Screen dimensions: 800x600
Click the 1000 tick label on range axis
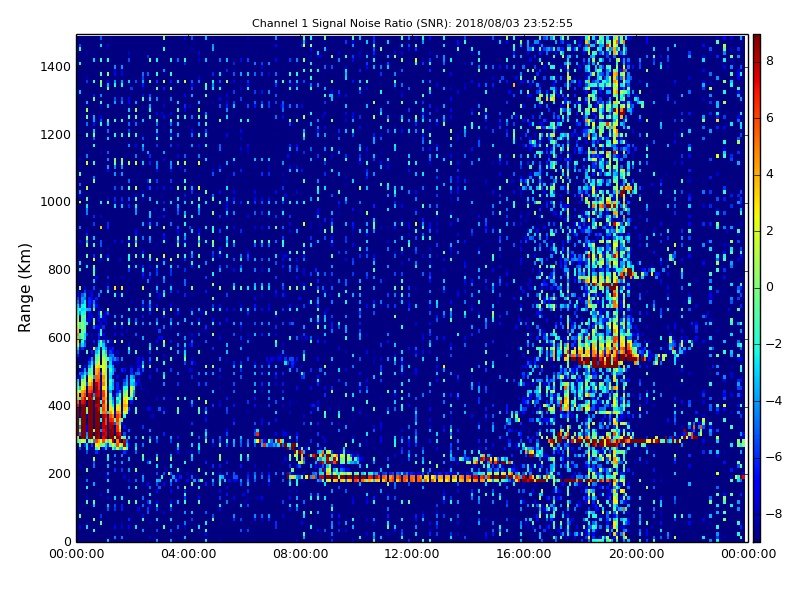click(56, 202)
